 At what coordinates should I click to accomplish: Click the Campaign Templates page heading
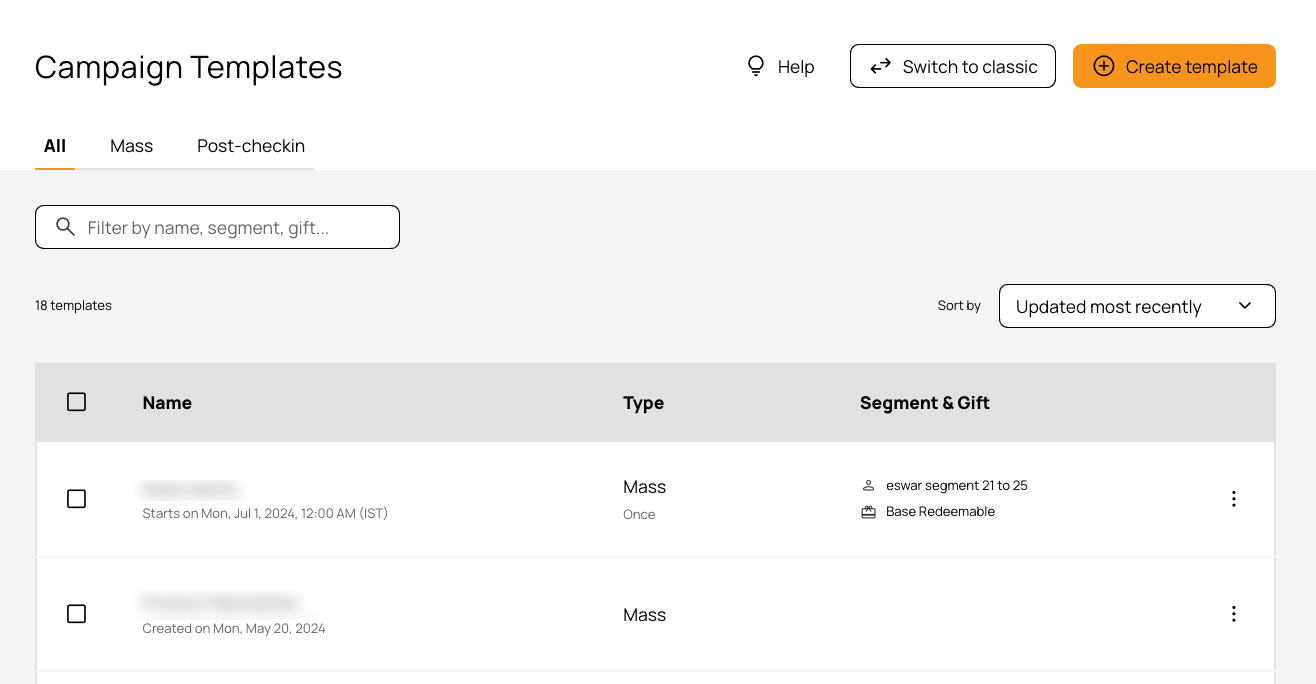[x=189, y=67]
